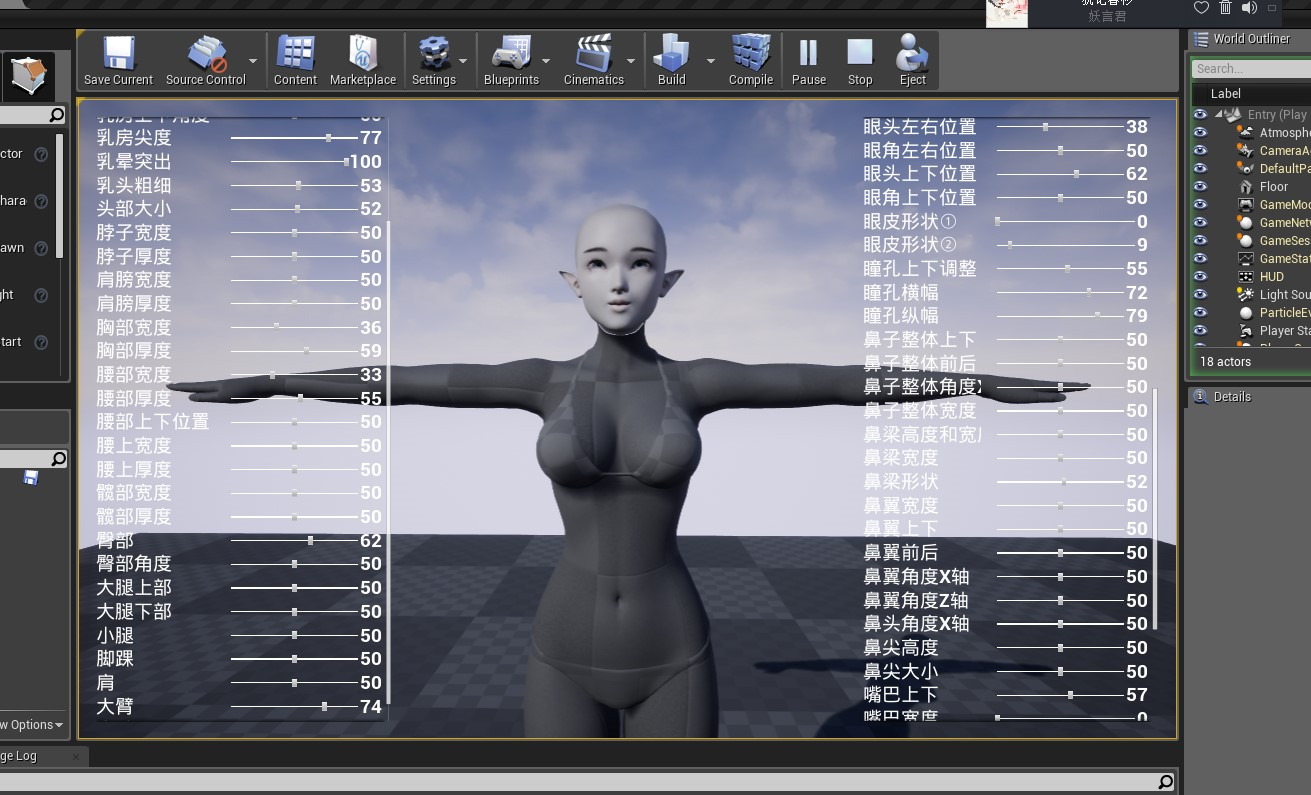Expand the Cinematics dropdown arrow
The image size is (1311, 795).
(632, 61)
